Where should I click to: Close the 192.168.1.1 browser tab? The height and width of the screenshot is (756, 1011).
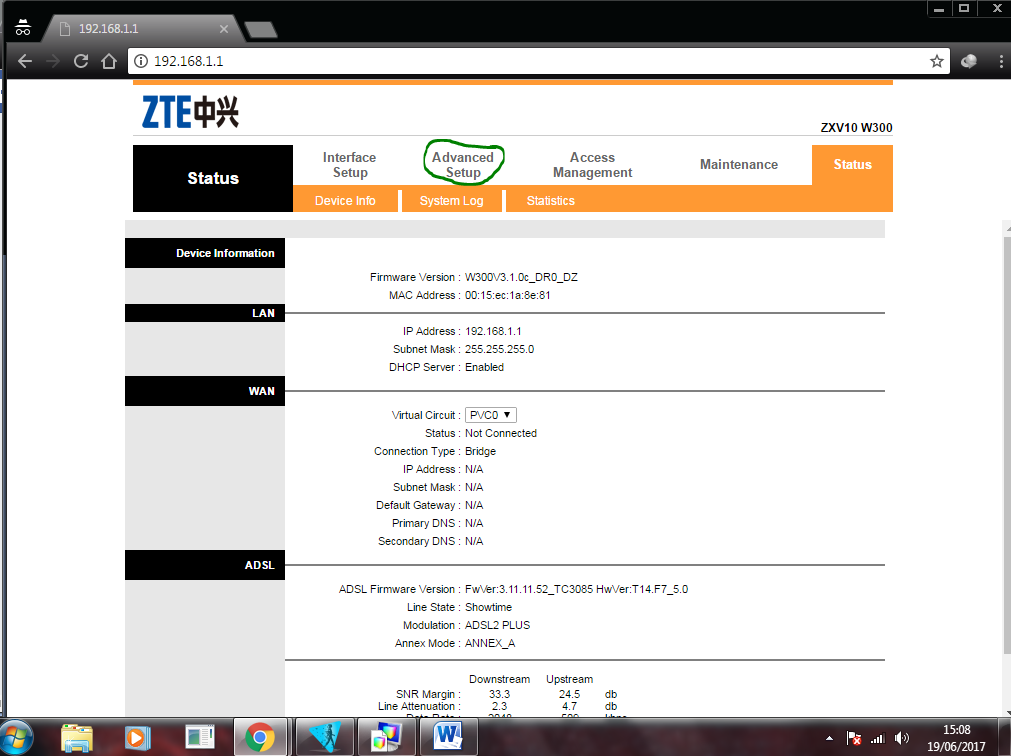pos(224,29)
